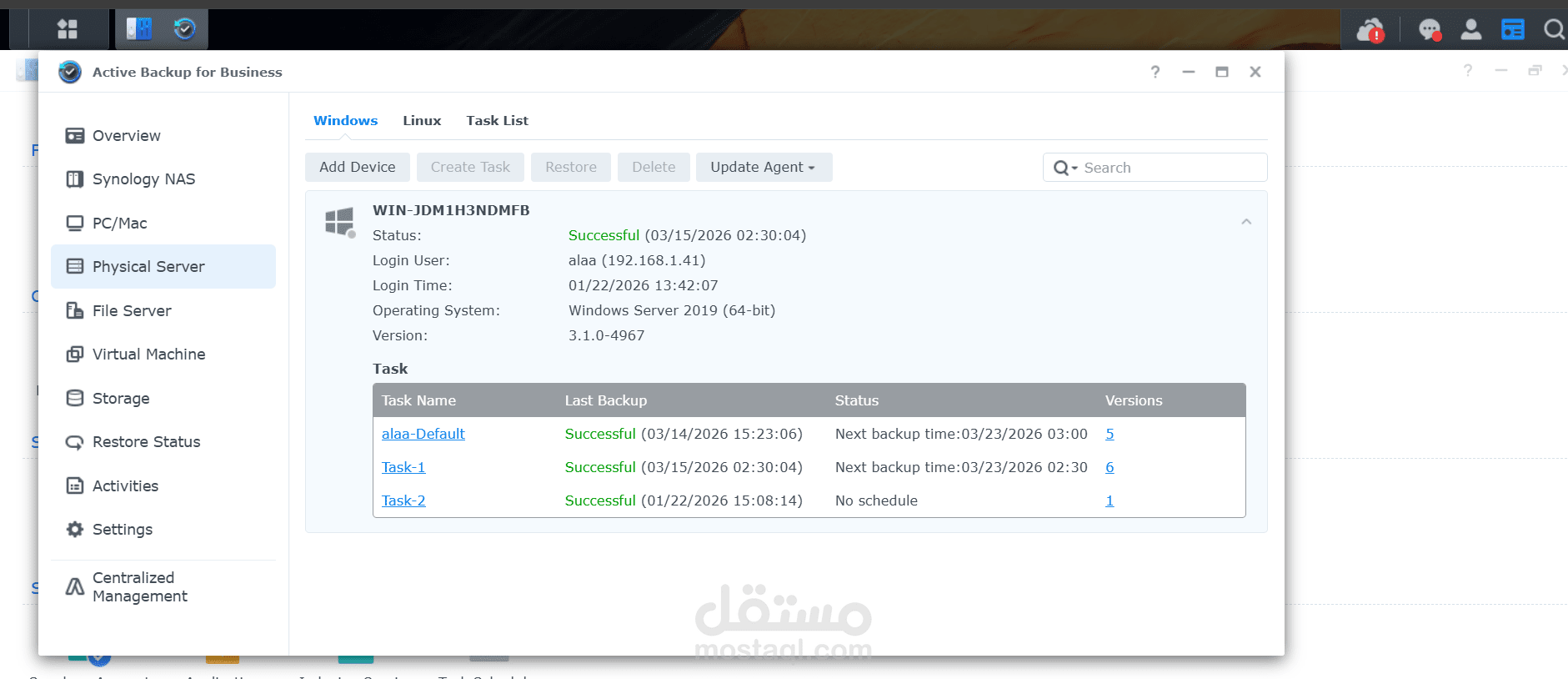
Task: Go to Overview in sidebar
Action: 127,135
